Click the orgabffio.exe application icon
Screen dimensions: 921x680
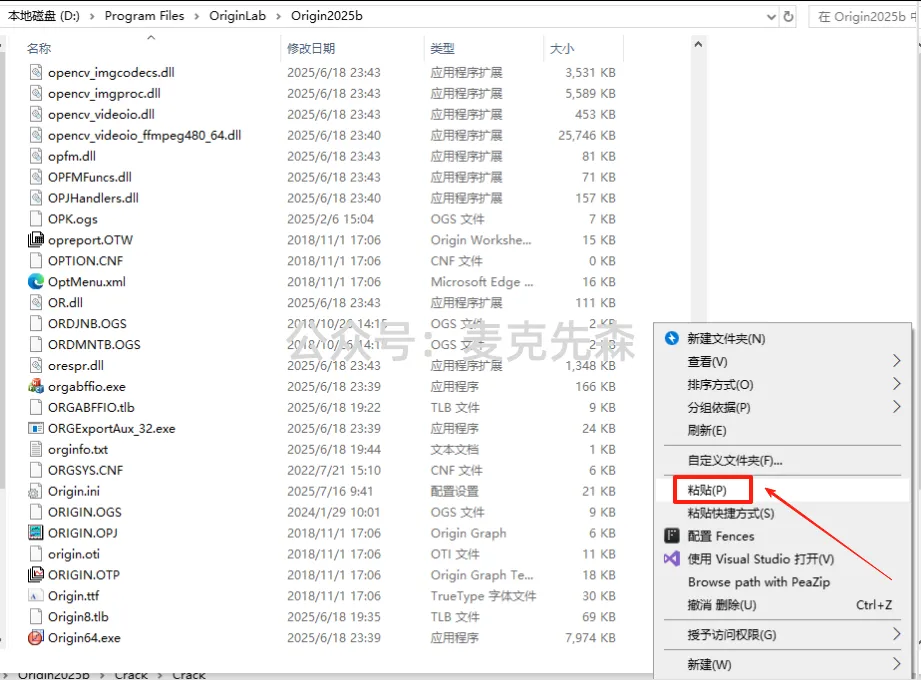[x=36, y=386]
